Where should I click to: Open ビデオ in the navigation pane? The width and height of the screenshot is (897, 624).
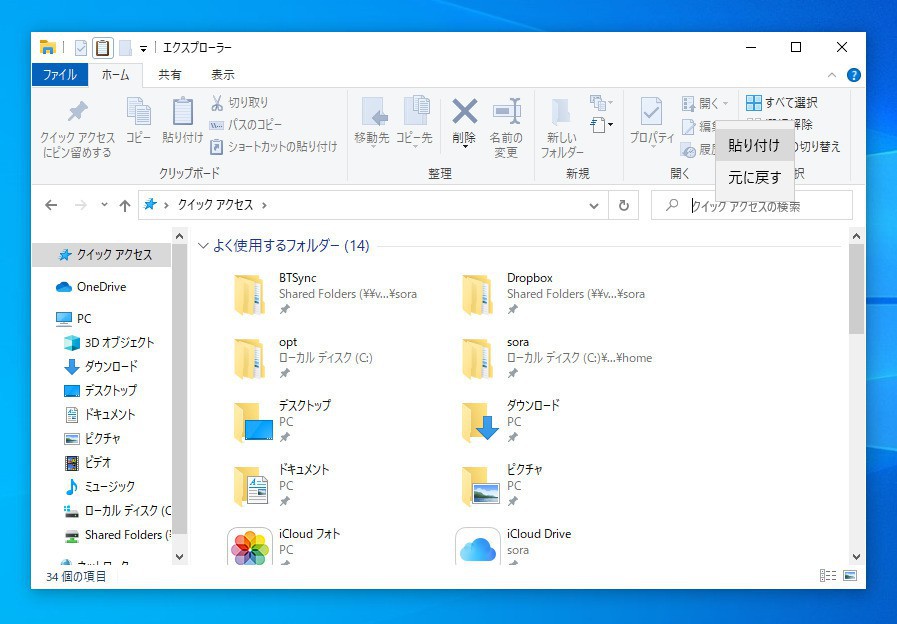click(88, 462)
